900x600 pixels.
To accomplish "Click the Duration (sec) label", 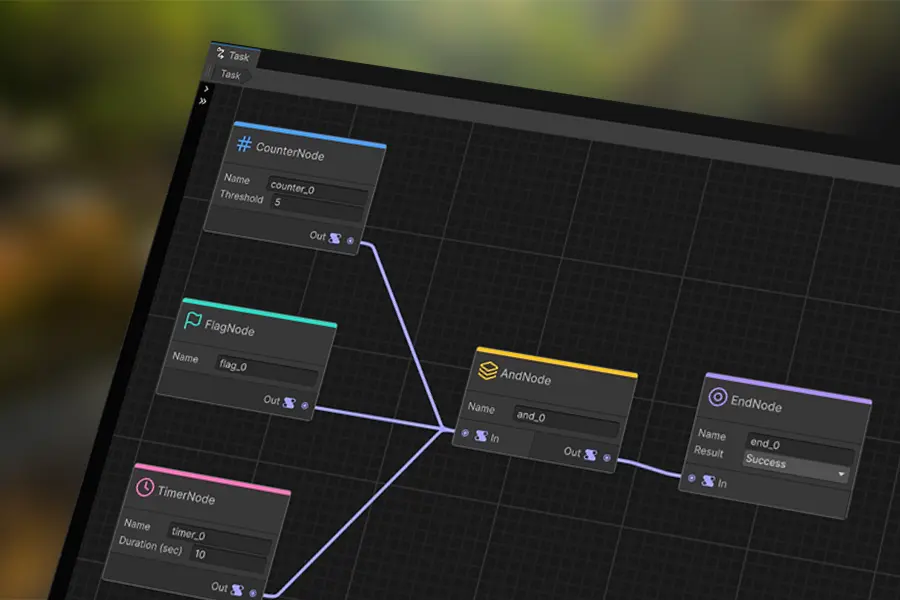I will tap(150, 545).
